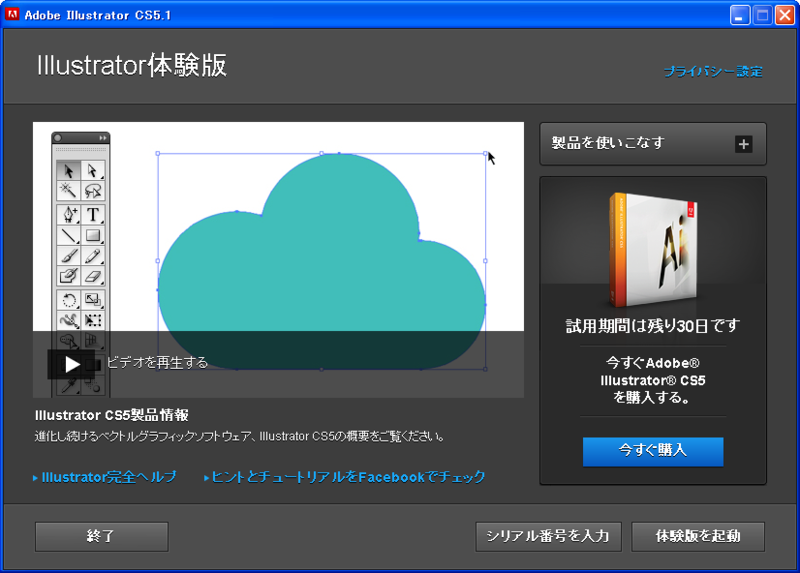Play the Illustrator CS5 intro video
This screenshot has height=573, width=800.
(71, 364)
